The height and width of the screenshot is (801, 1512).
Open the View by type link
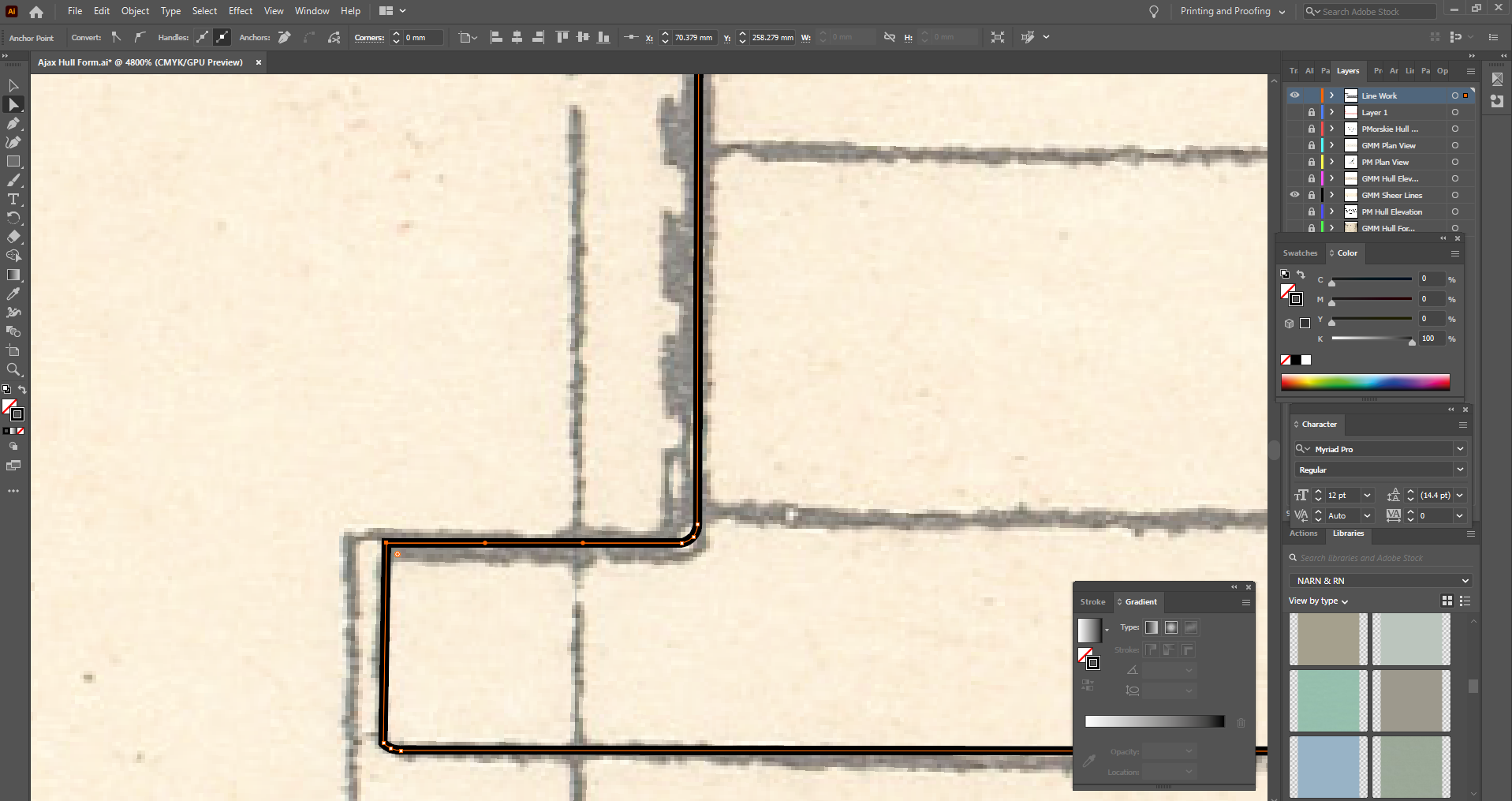1318,601
